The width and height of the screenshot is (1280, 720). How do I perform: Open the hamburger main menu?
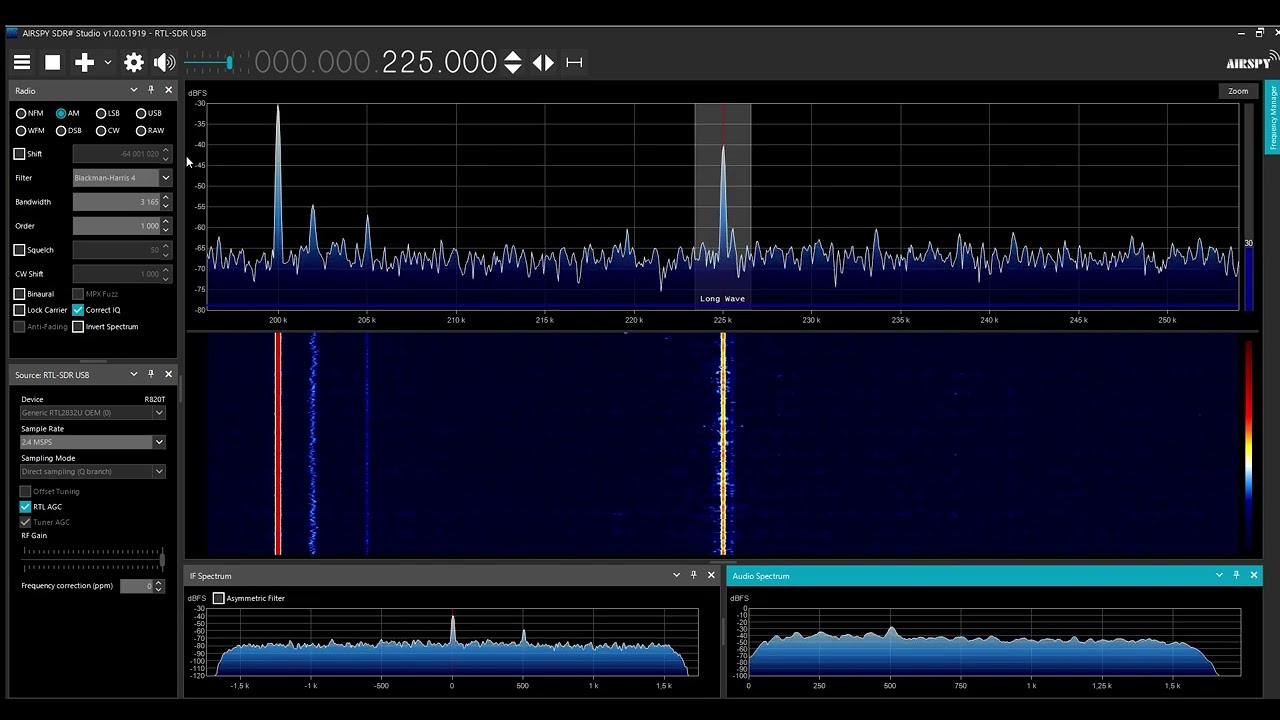(x=21, y=62)
